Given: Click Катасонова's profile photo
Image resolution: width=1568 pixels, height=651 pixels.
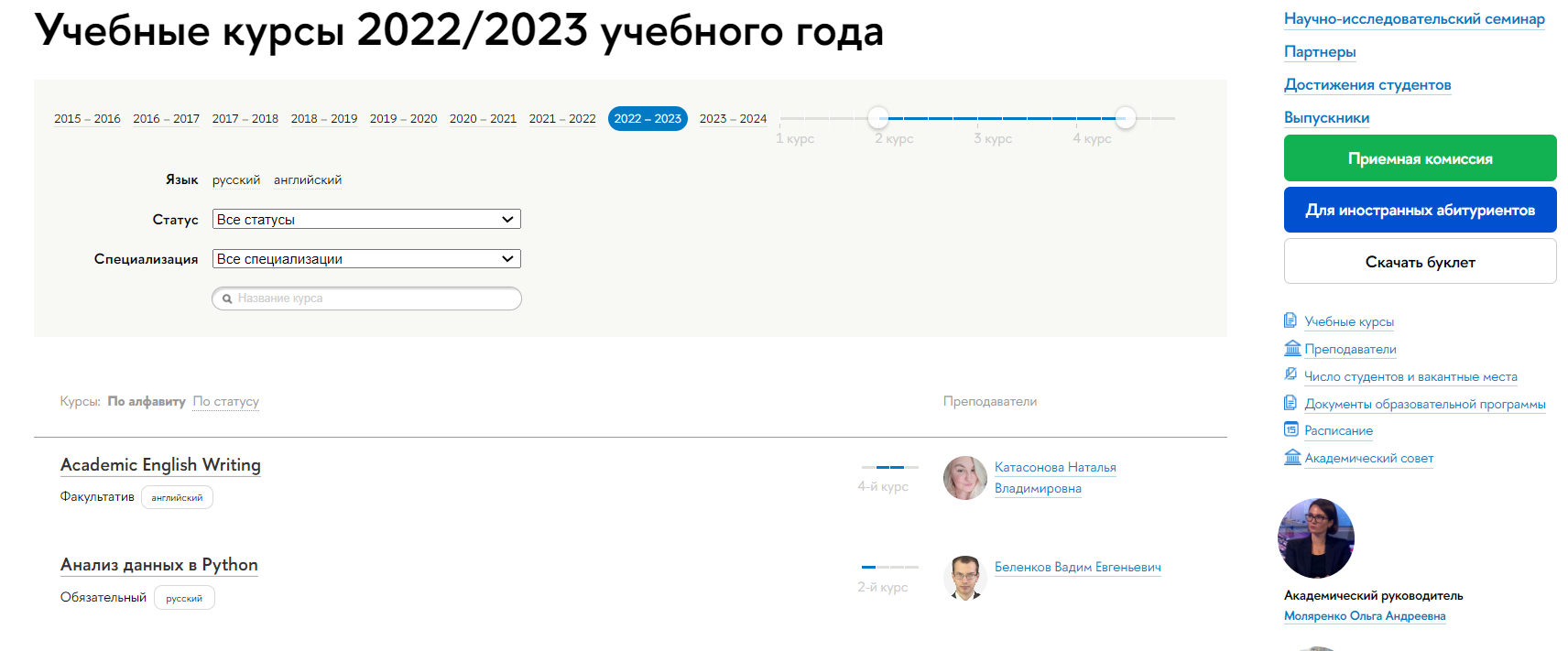Looking at the screenshot, I should click(965, 478).
